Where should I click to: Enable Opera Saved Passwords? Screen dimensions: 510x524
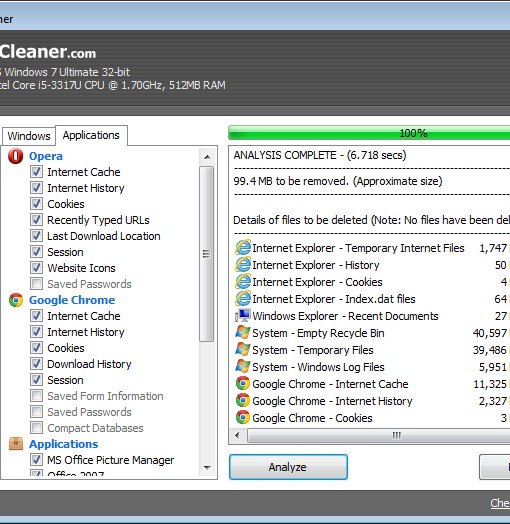tap(36, 284)
